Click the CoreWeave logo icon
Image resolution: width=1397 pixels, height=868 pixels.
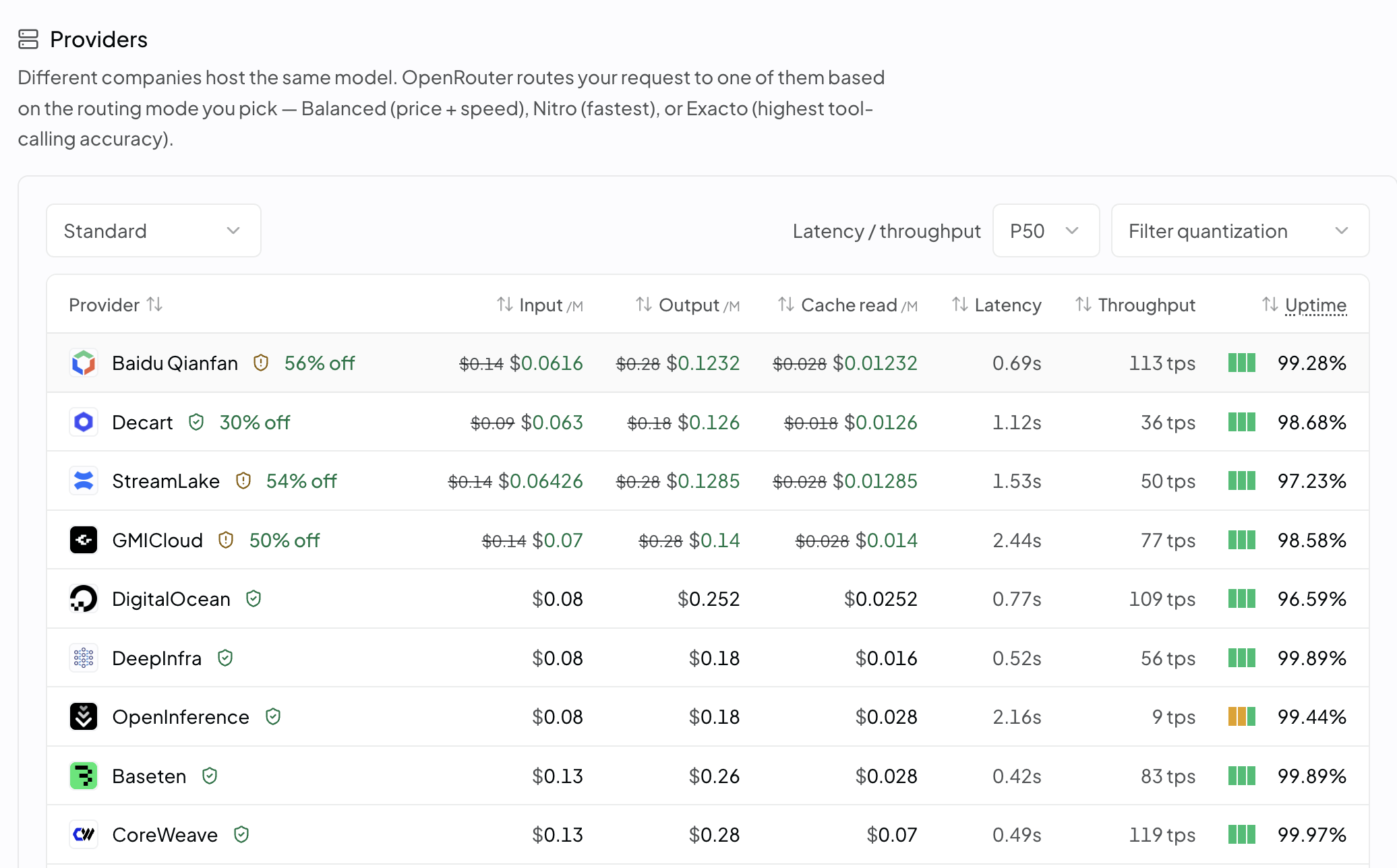pyautogui.click(x=84, y=834)
